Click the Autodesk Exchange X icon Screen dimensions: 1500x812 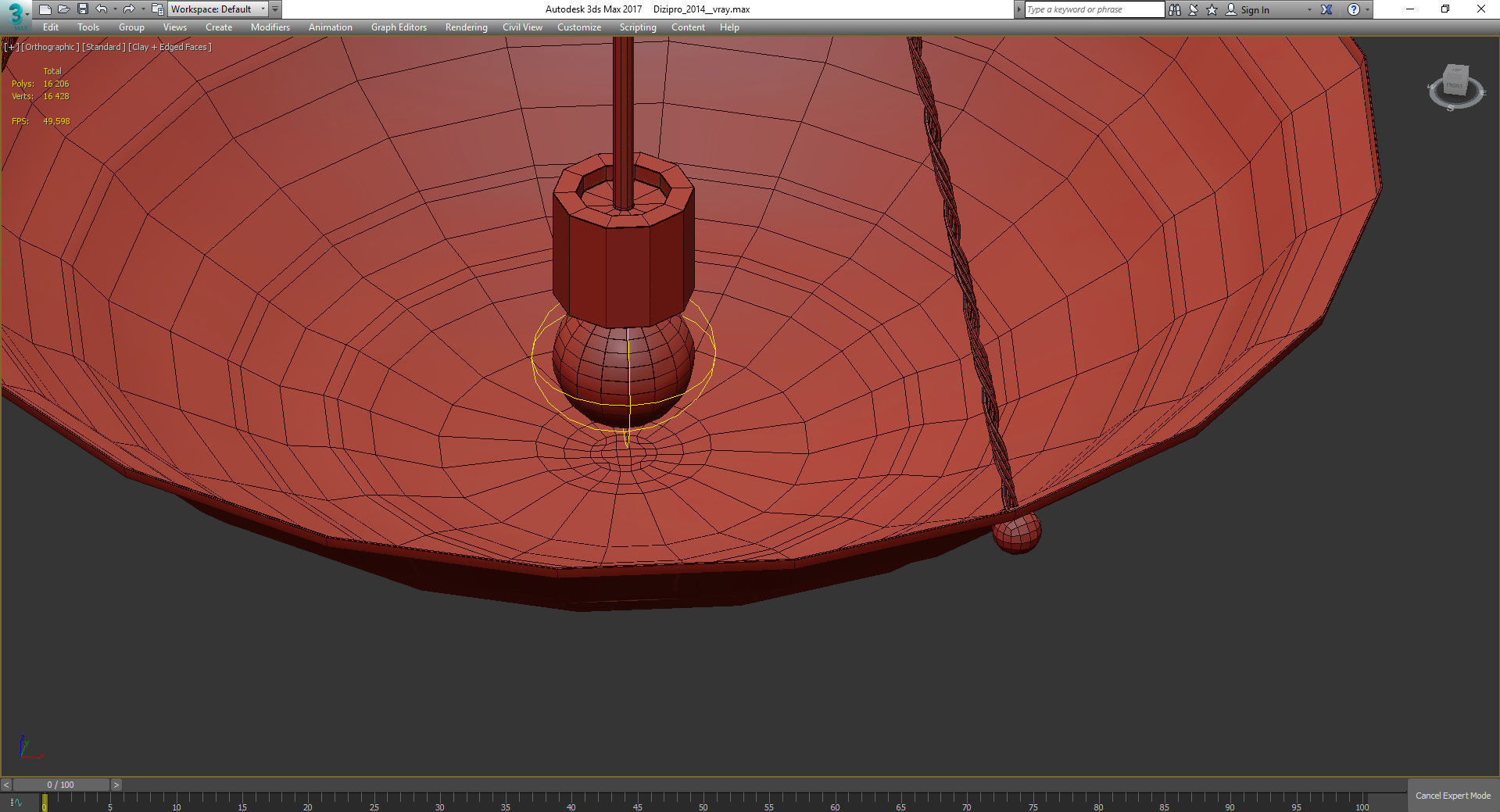1326,9
